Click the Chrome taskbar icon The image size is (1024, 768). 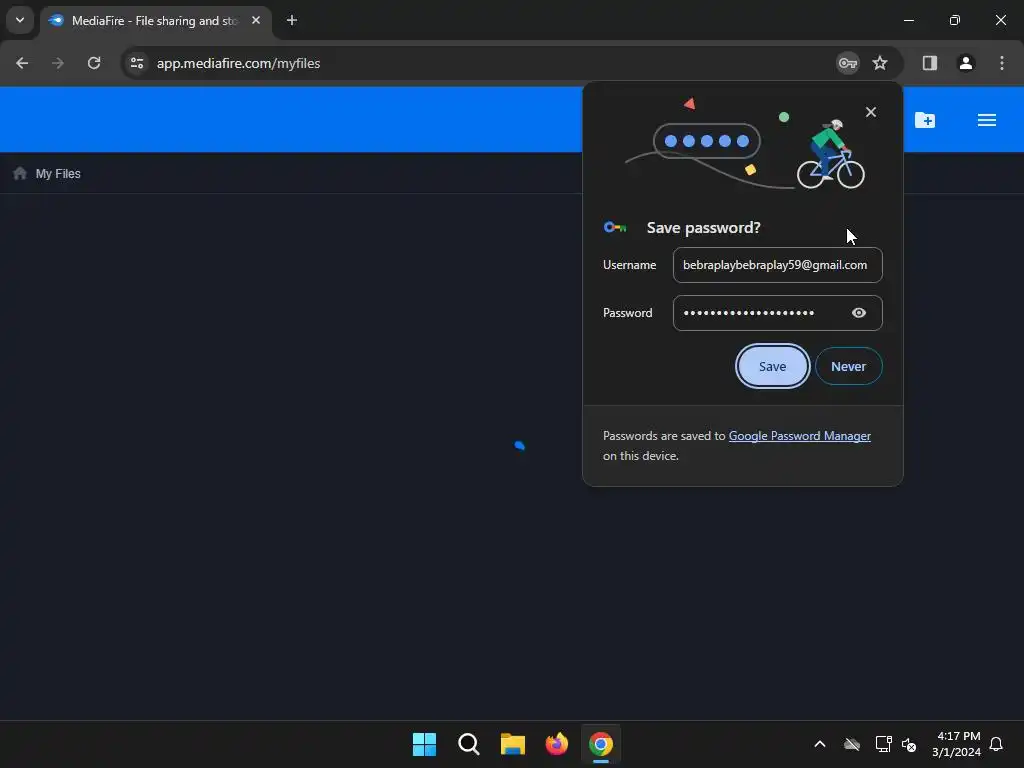tap(601, 744)
